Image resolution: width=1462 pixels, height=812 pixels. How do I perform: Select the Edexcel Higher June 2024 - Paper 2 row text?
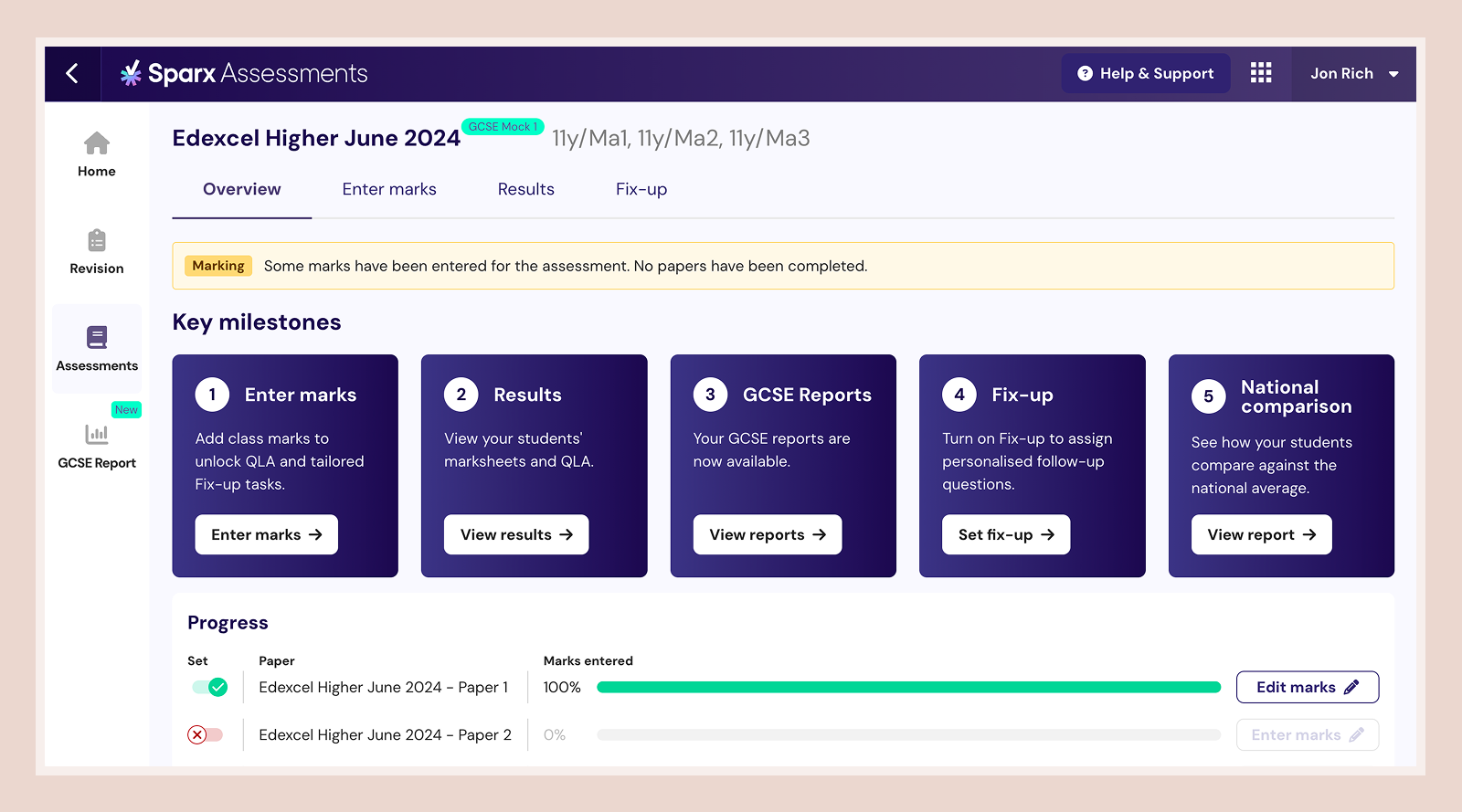(x=386, y=734)
